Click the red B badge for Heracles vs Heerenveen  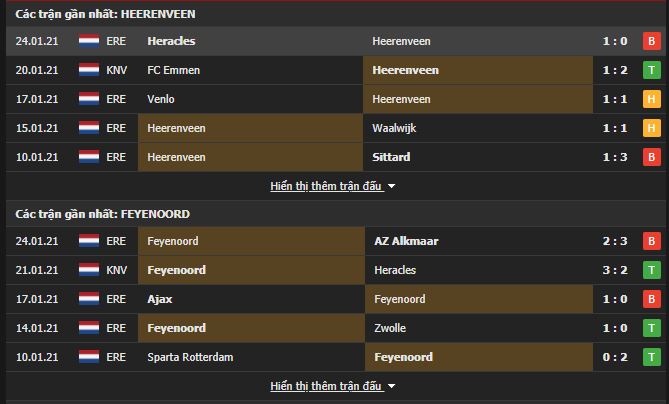point(652,41)
